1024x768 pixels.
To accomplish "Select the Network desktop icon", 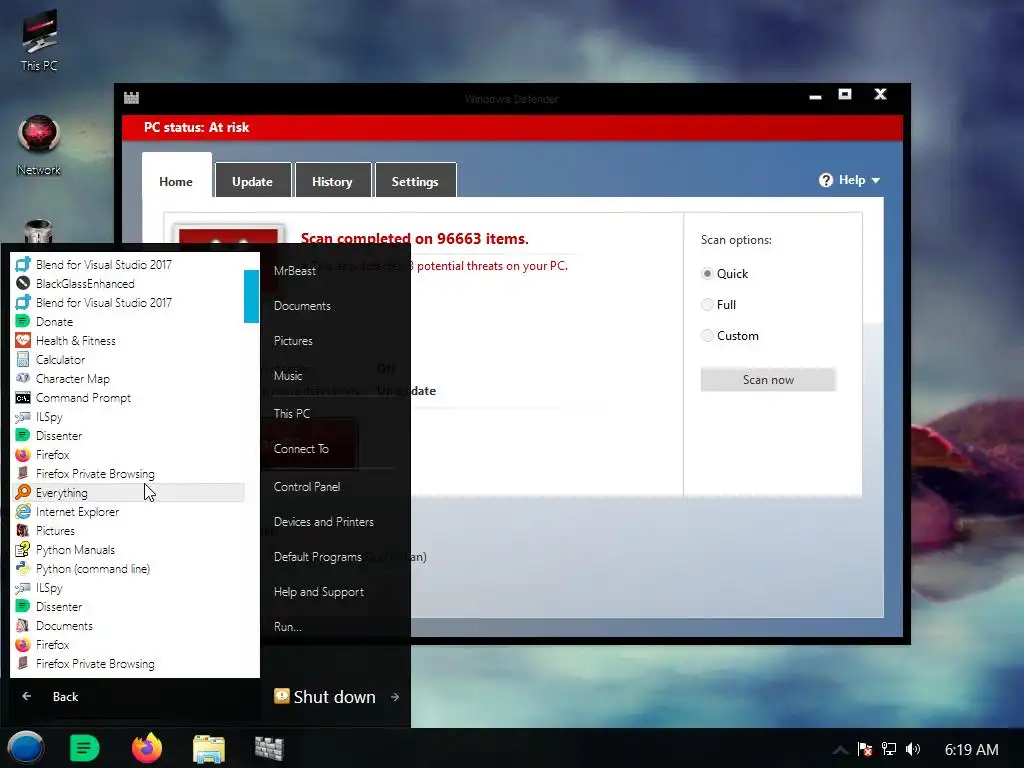I will [x=39, y=145].
